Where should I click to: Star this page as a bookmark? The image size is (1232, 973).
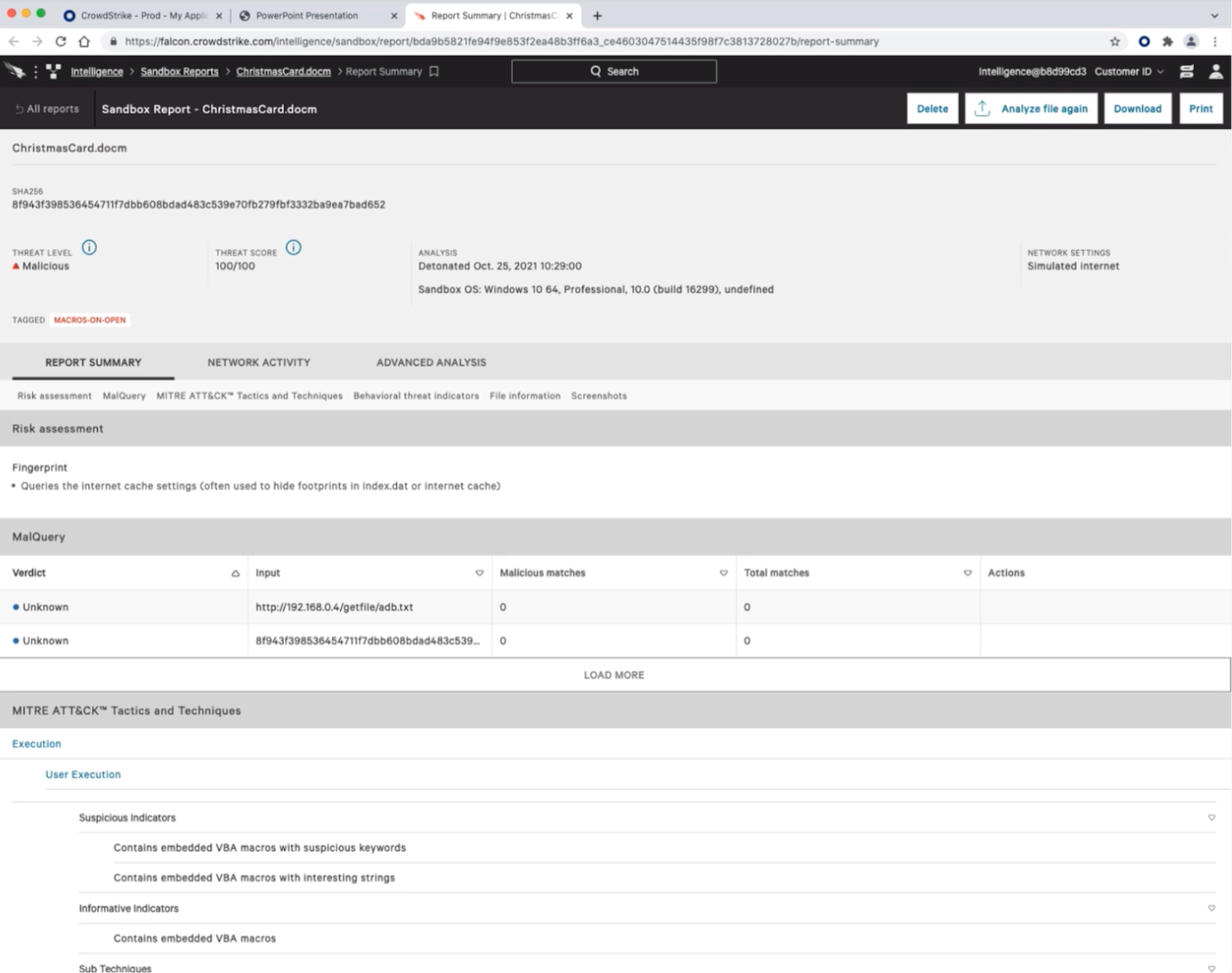pos(1114,41)
